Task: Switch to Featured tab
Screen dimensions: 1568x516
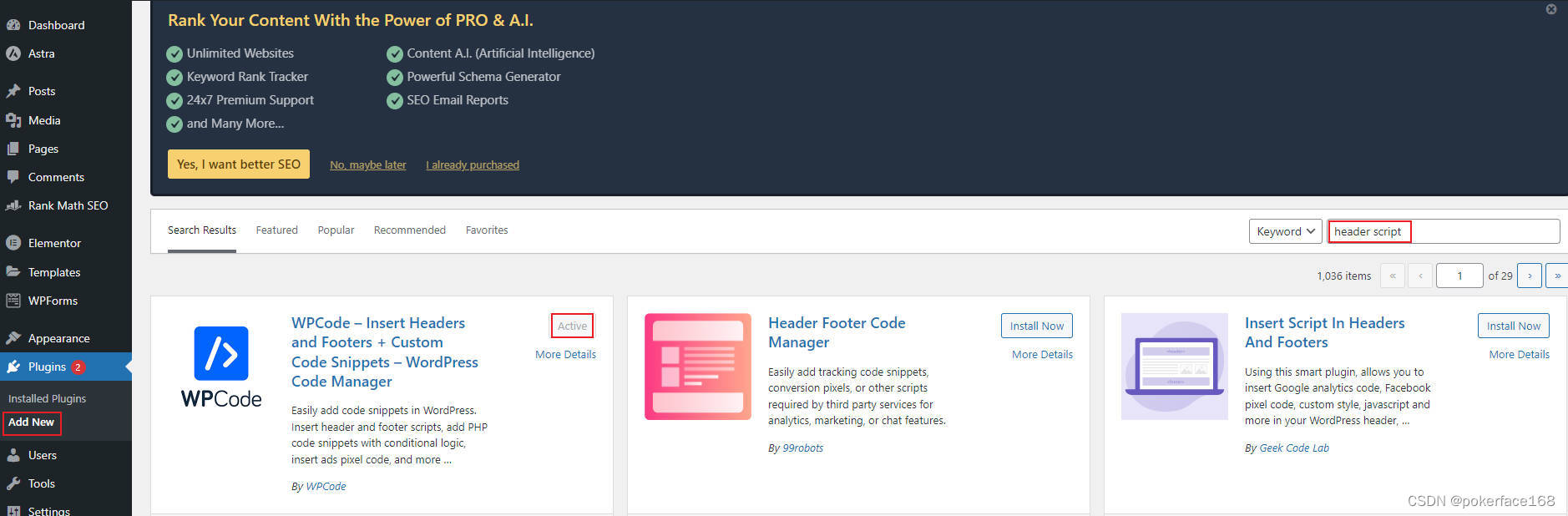Action: click(277, 230)
